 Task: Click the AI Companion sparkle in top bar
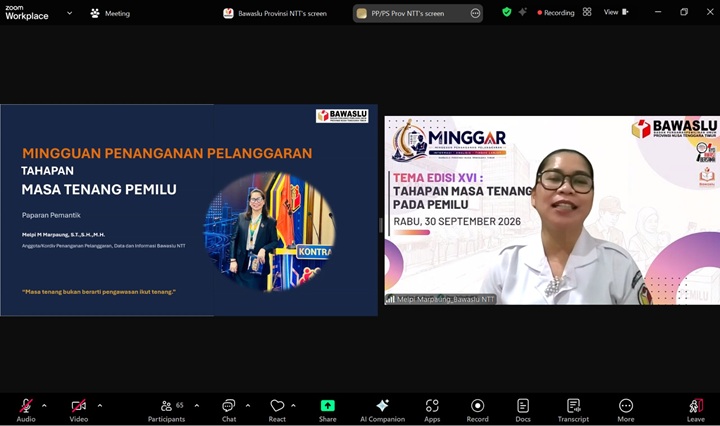pos(523,12)
